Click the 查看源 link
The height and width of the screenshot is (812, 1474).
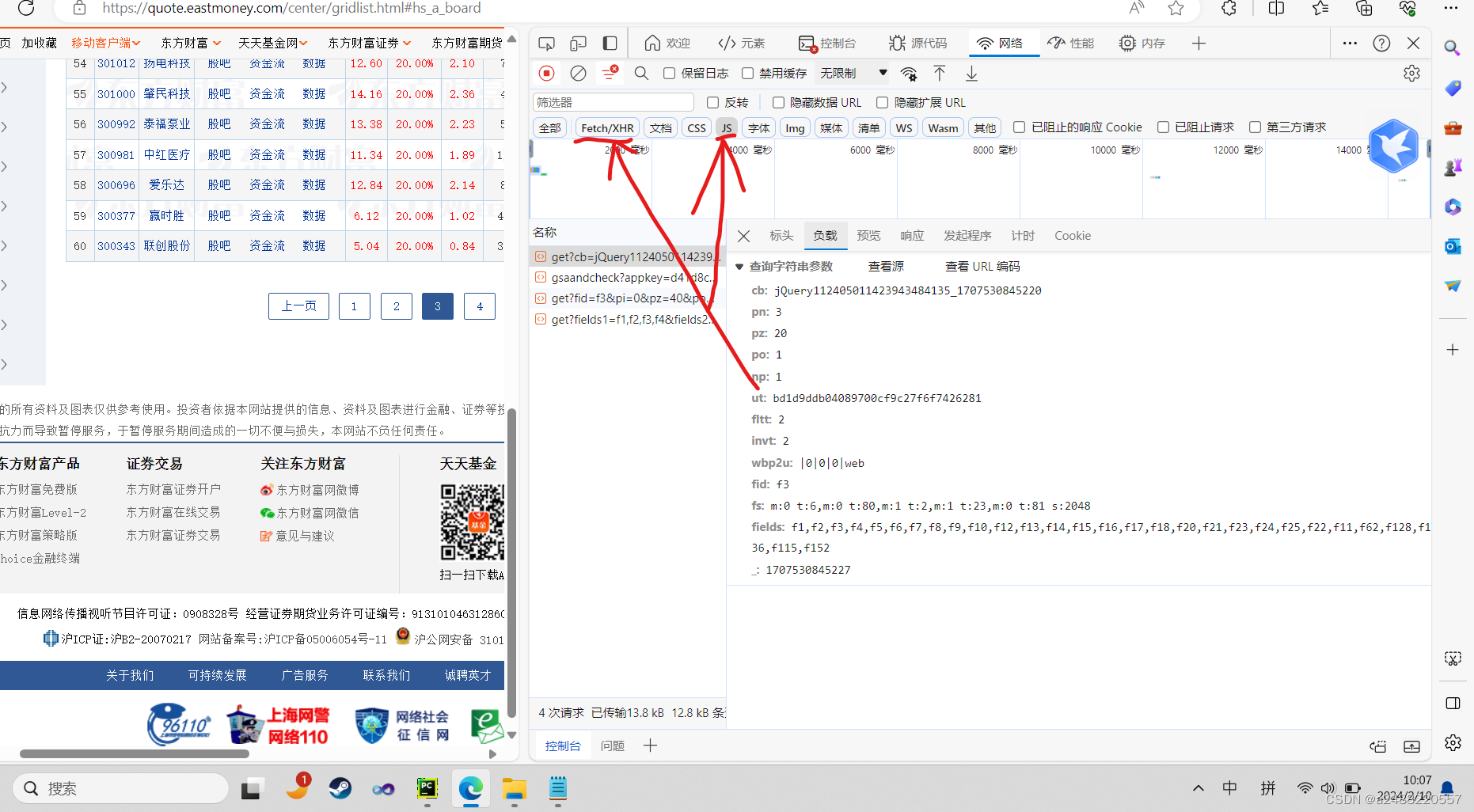pyautogui.click(x=886, y=267)
